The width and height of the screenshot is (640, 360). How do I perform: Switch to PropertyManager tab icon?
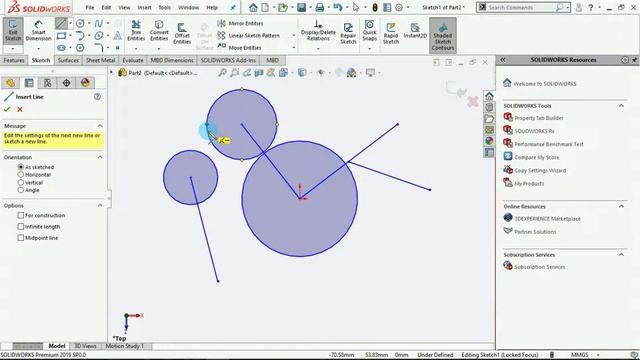[x=29, y=83]
